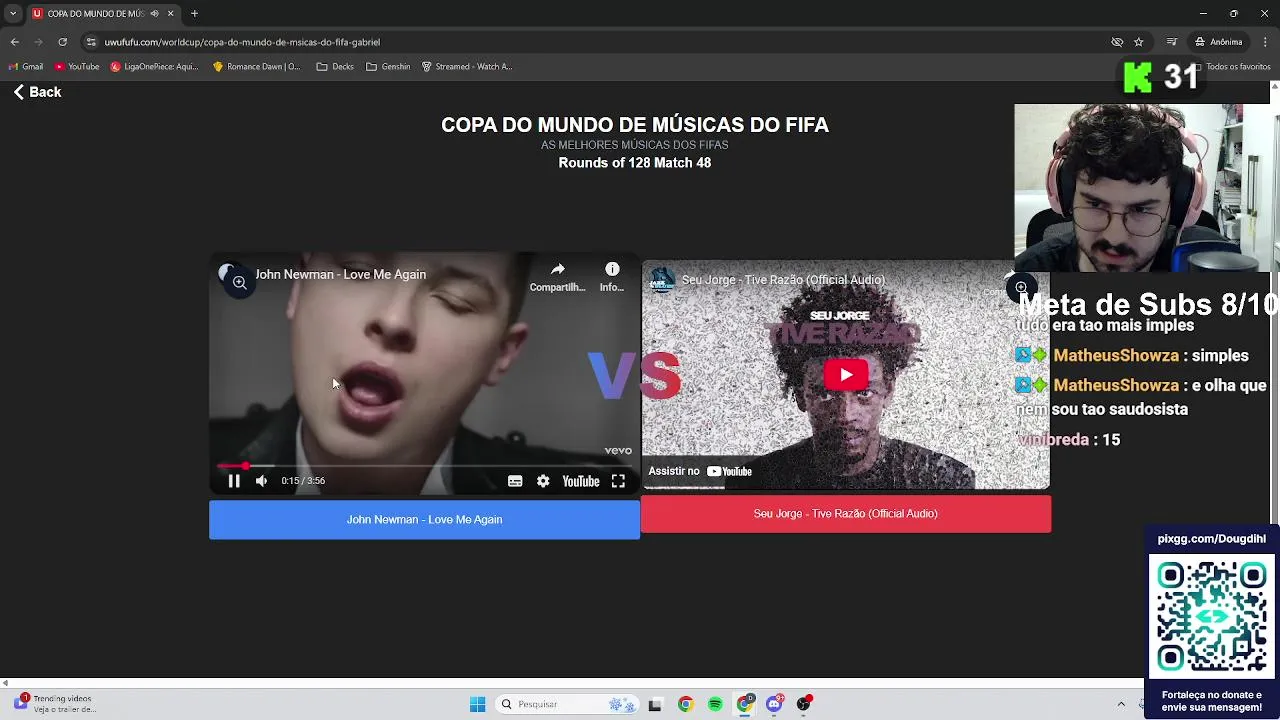Open the Seu Jorge video title link
This screenshot has width=1280, height=720.
[783, 280]
